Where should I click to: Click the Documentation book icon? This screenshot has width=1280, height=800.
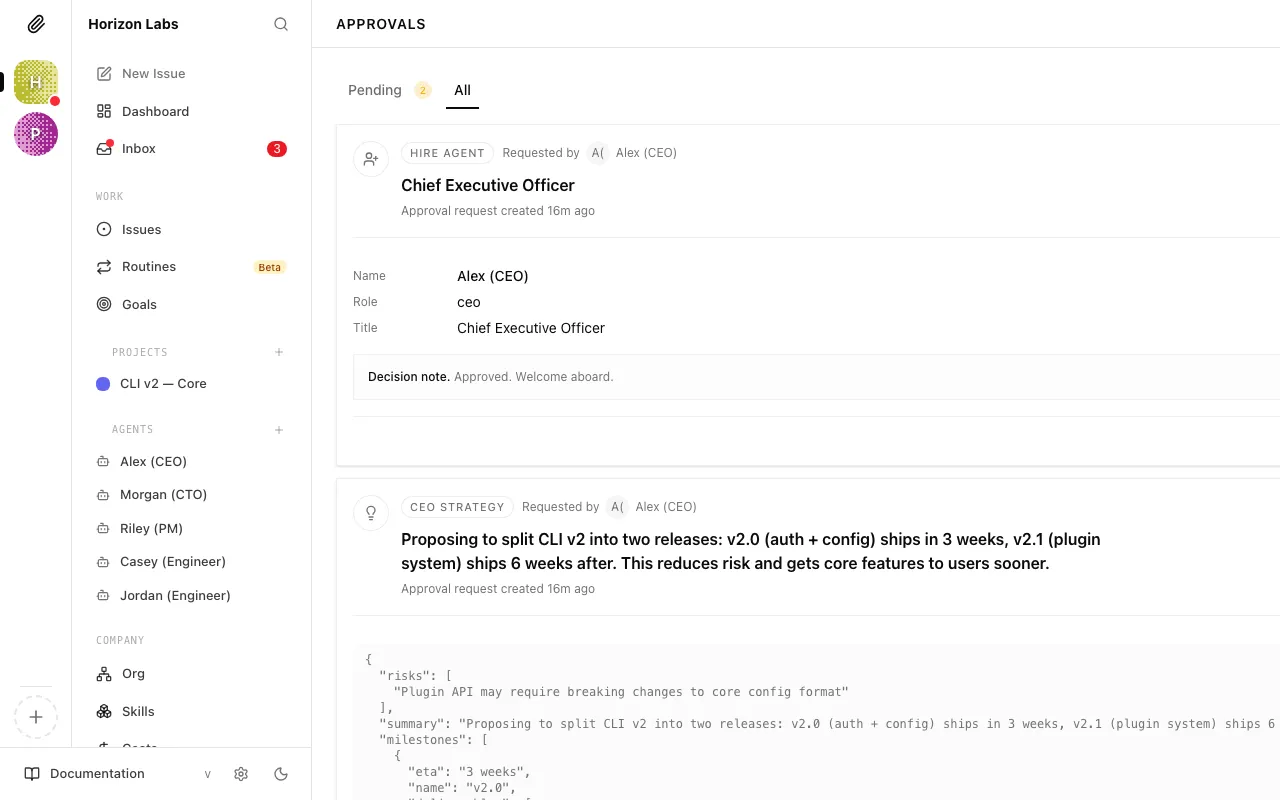32,774
